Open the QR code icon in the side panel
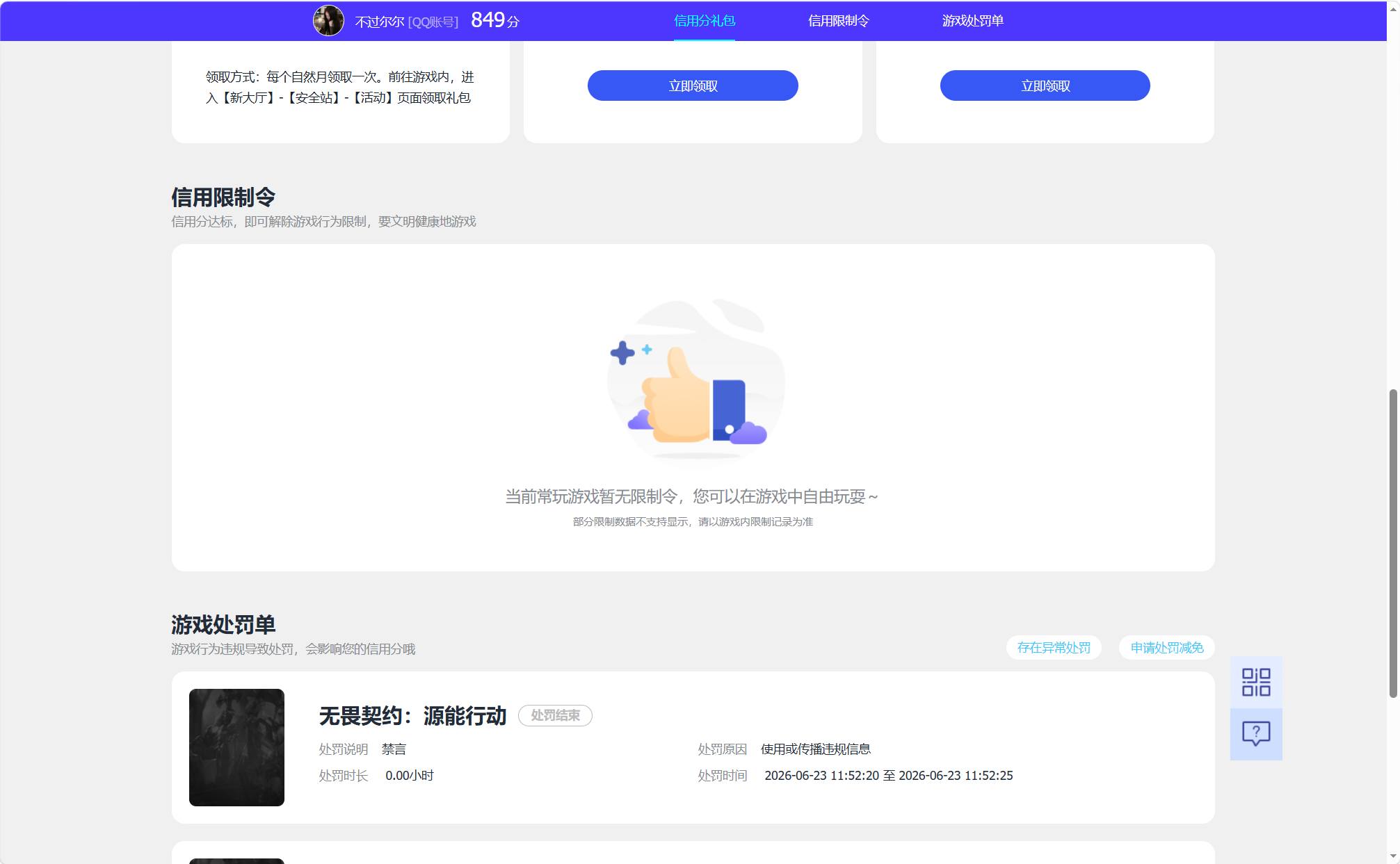 1255,682
